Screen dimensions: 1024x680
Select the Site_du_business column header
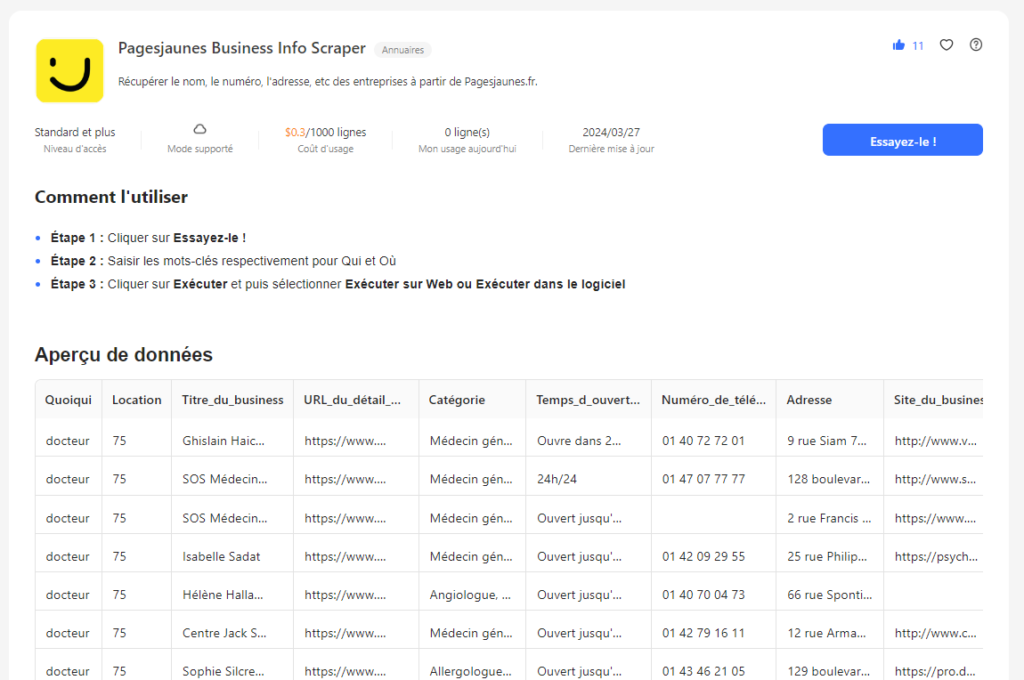(x=934, y=400)
